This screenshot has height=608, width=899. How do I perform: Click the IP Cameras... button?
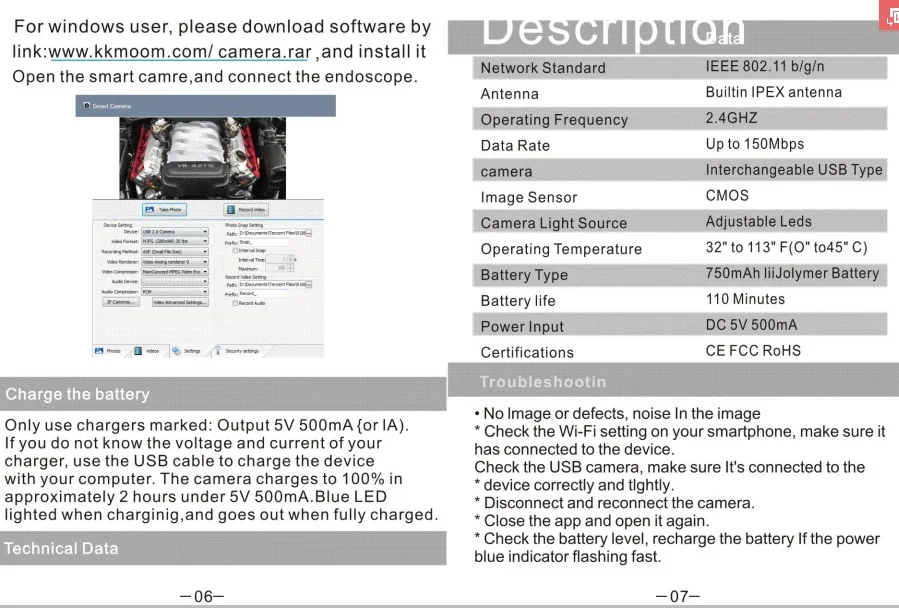click(121, 302)
